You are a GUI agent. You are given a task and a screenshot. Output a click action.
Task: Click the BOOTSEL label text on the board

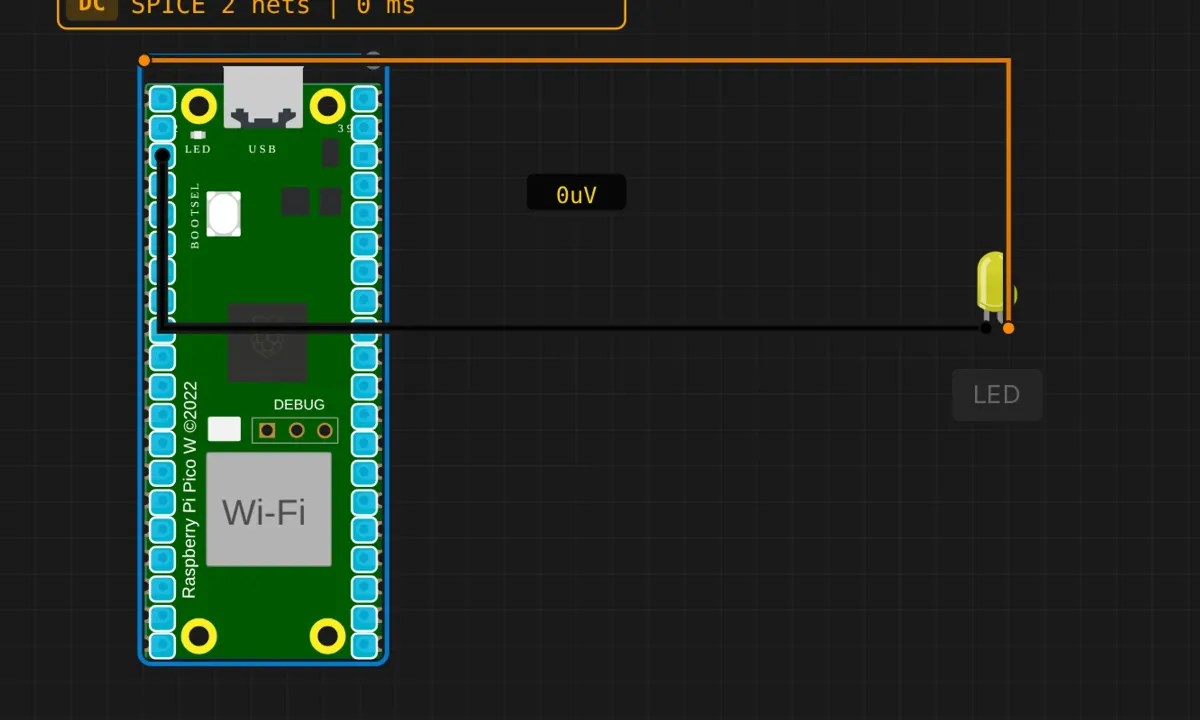(x=195, y=215)
